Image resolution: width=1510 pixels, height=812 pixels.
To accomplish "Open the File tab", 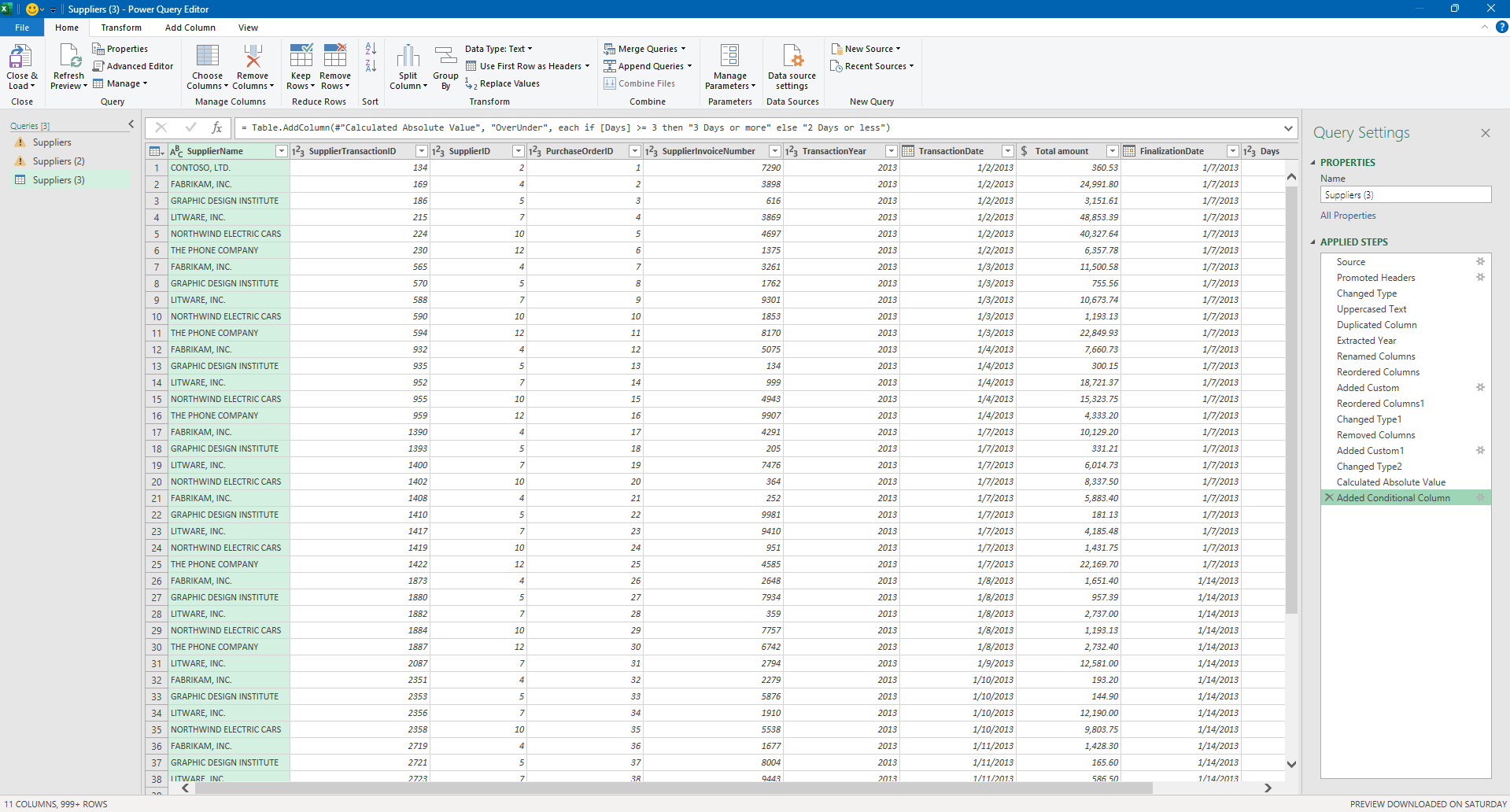I will coord(22,28).
